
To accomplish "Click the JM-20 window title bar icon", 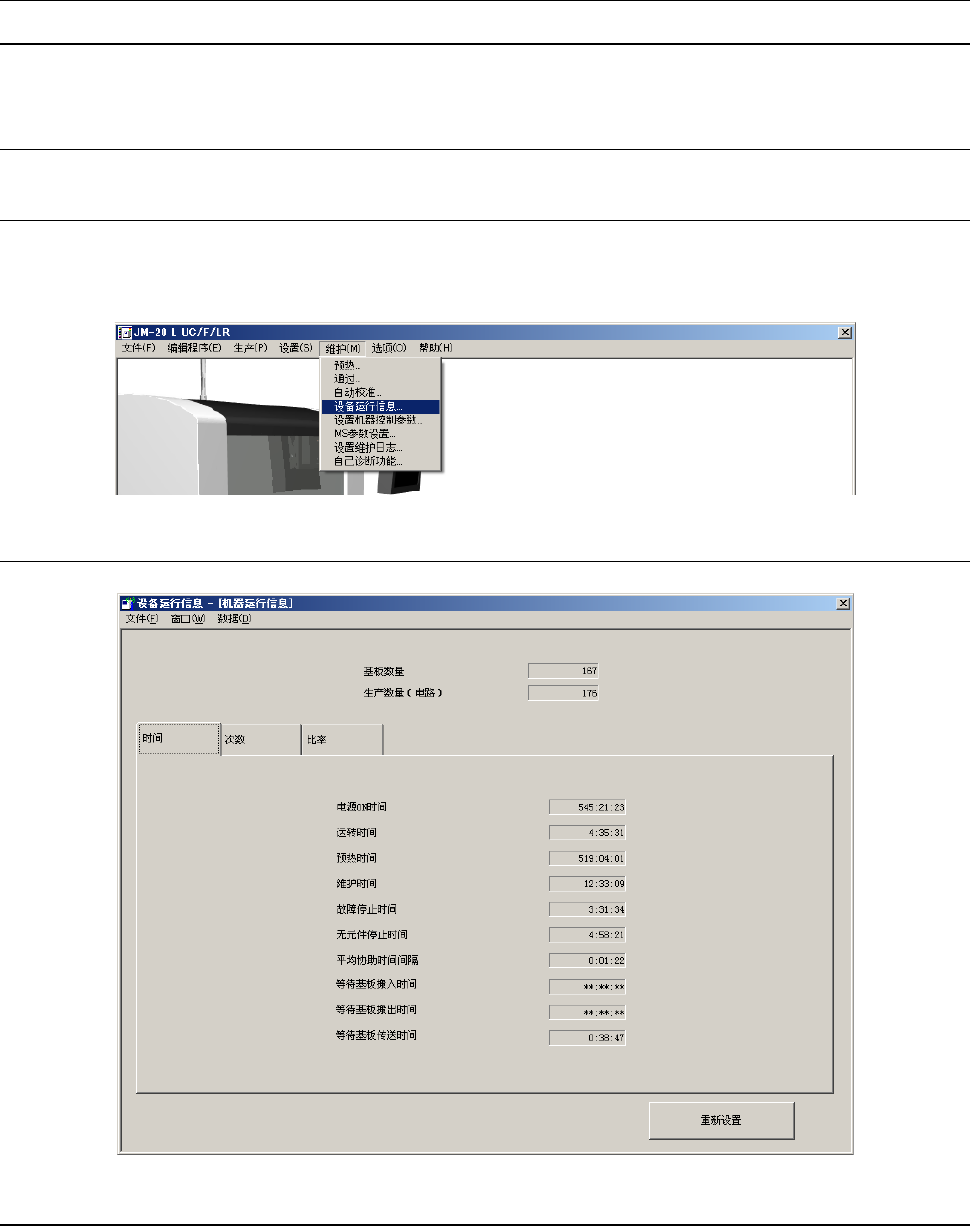I will (x=126, y=332).
